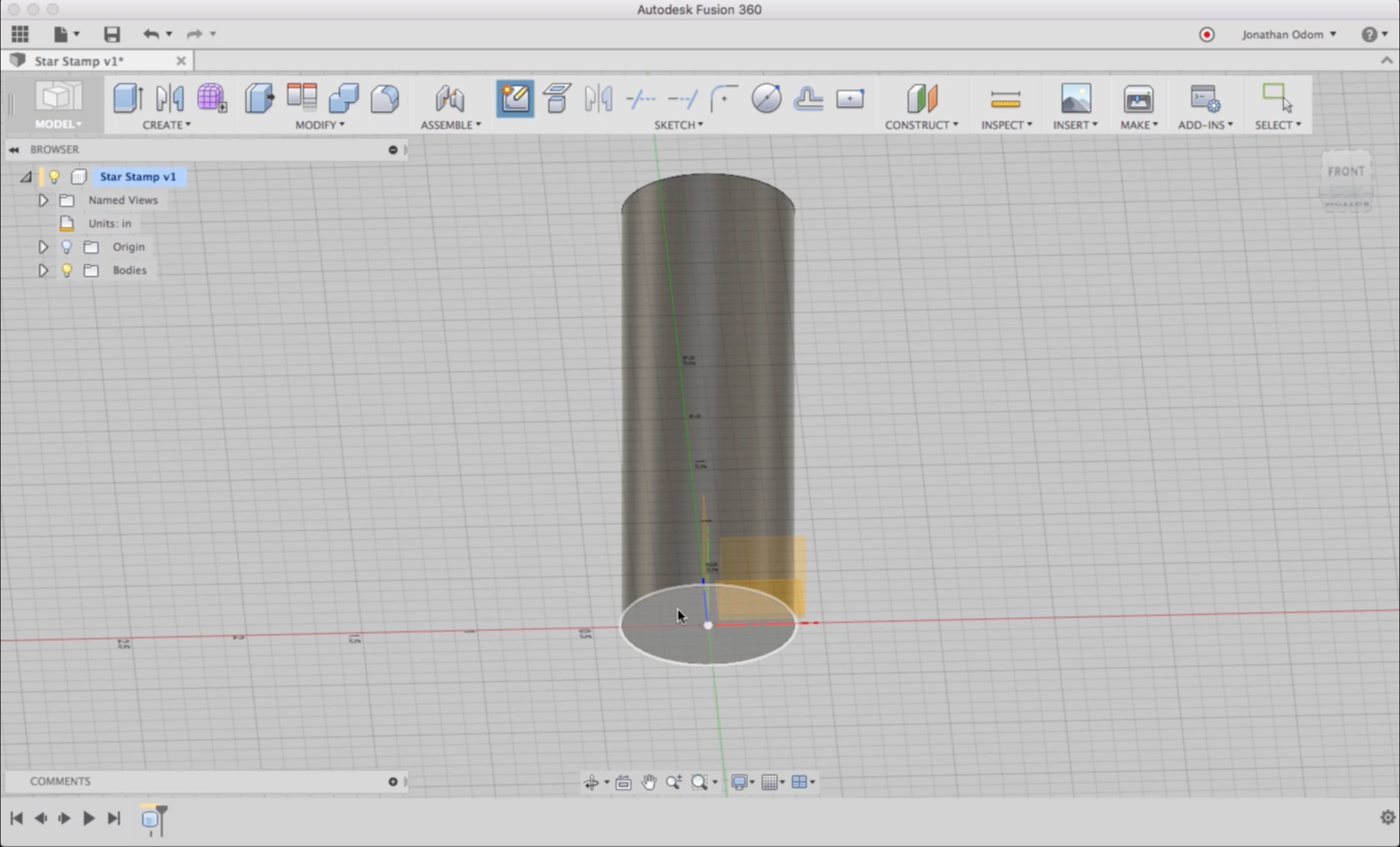Select the Extrude tool icon
This screenshot has width=1400, height=847.
pos(128,98)
